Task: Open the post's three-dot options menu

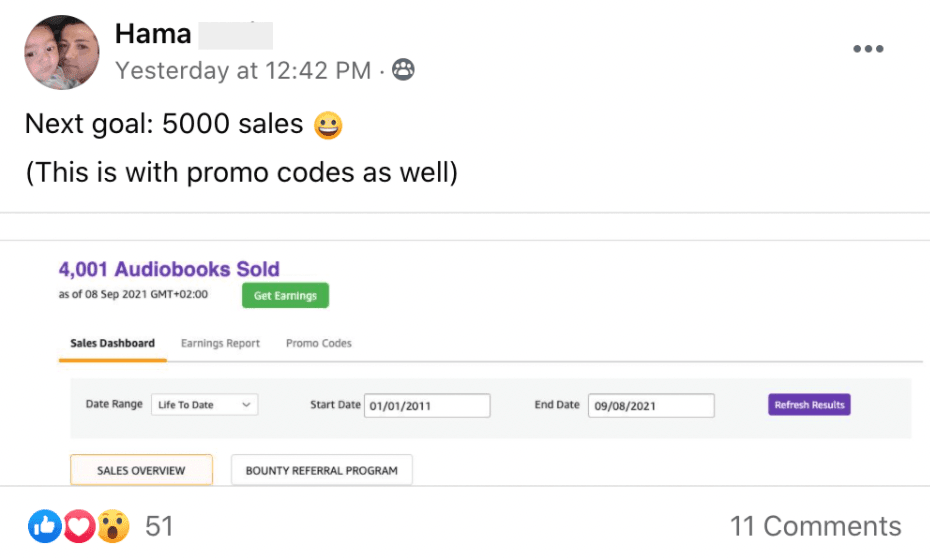Action: tap(867, 49)
